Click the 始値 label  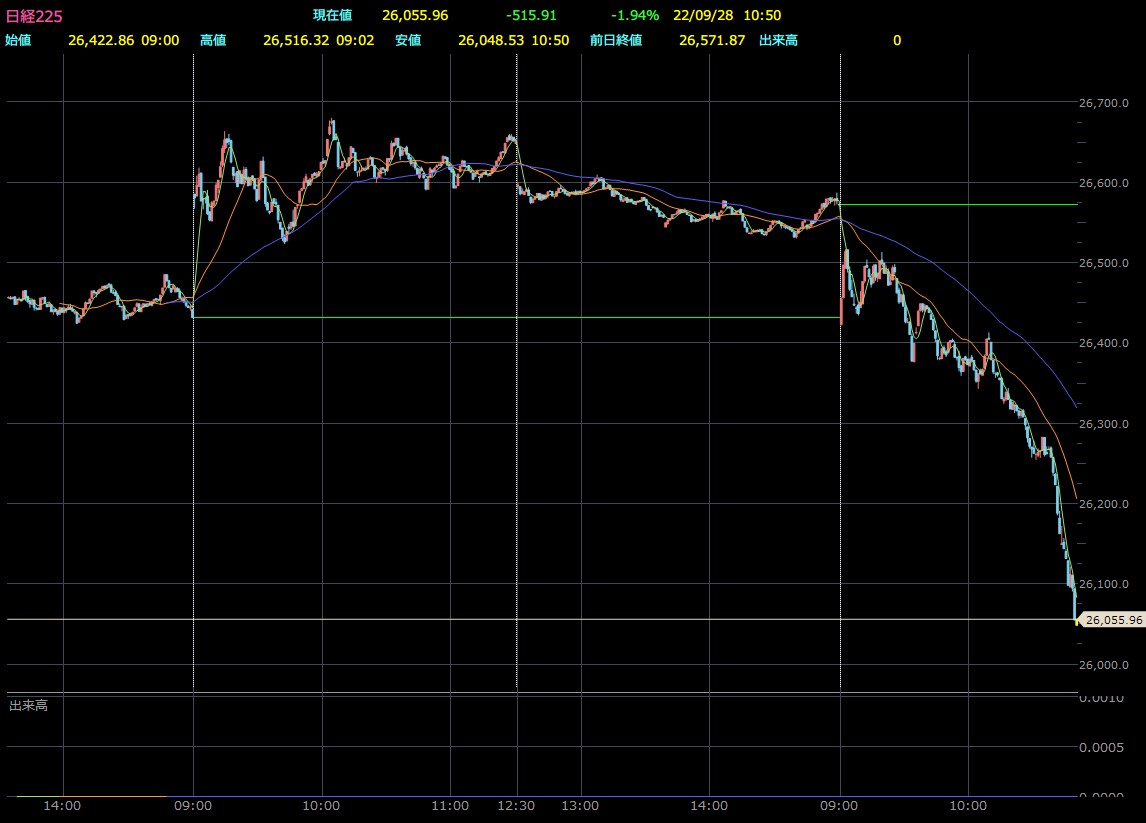[18, 40]
